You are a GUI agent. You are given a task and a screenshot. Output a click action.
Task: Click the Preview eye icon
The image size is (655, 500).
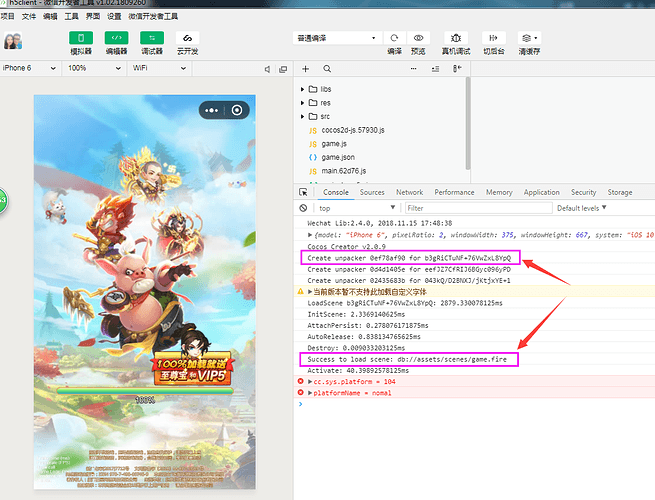tap(418, 38)
